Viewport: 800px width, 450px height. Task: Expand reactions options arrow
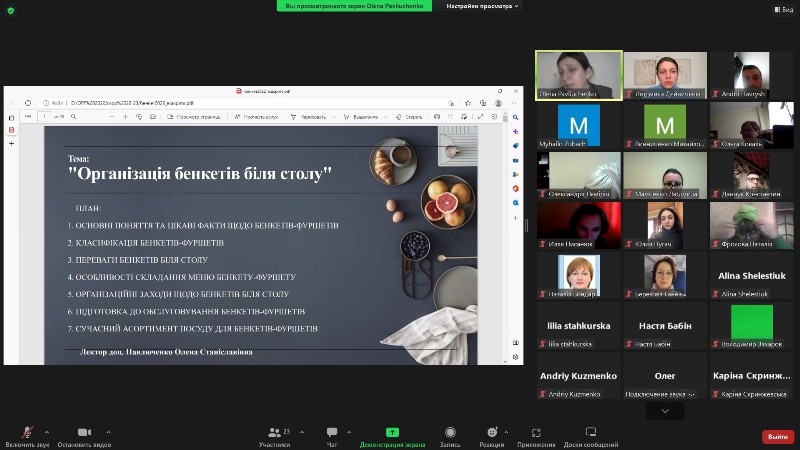point(506,432)
